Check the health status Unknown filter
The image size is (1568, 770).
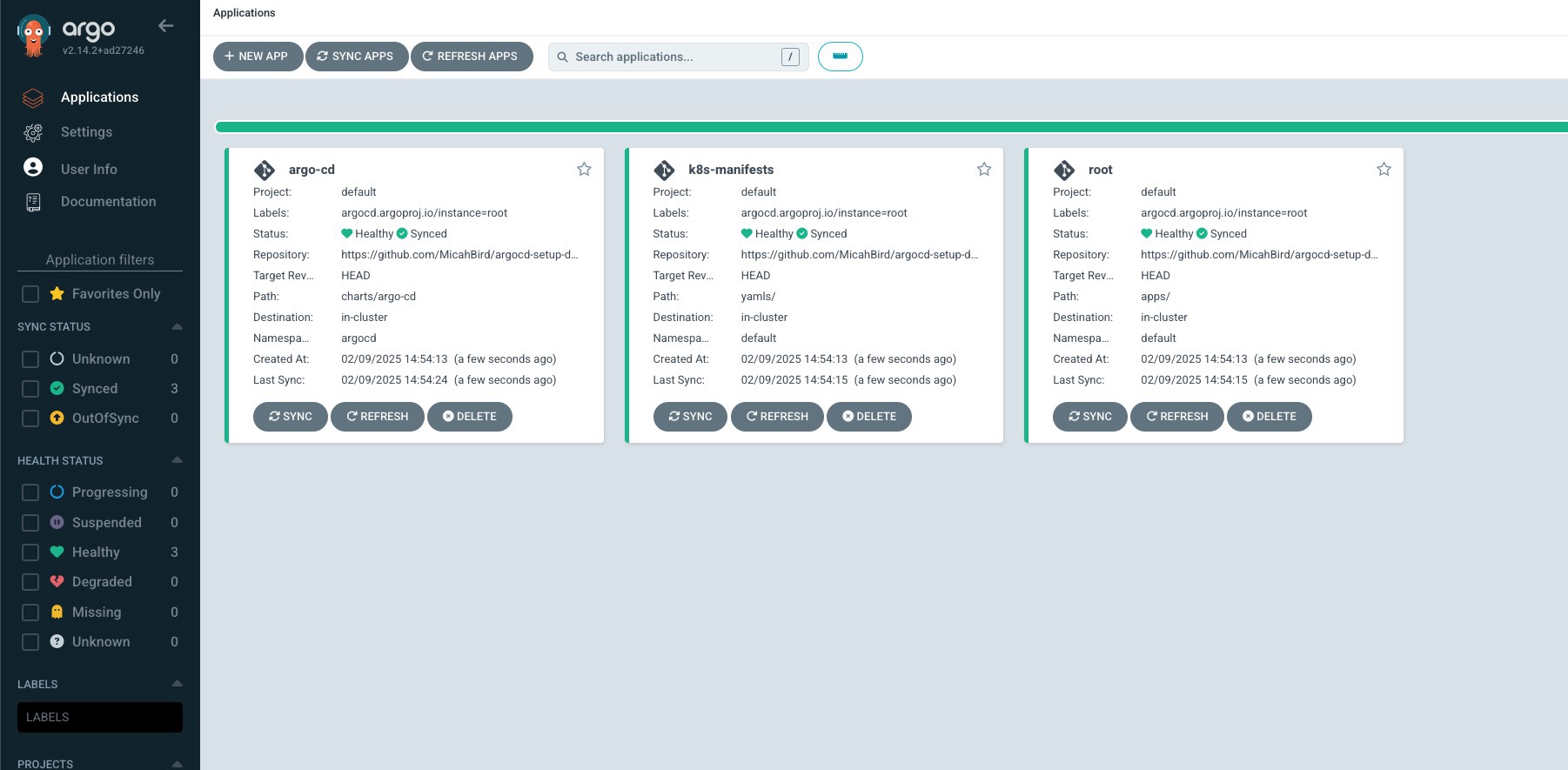pos(30,642)
